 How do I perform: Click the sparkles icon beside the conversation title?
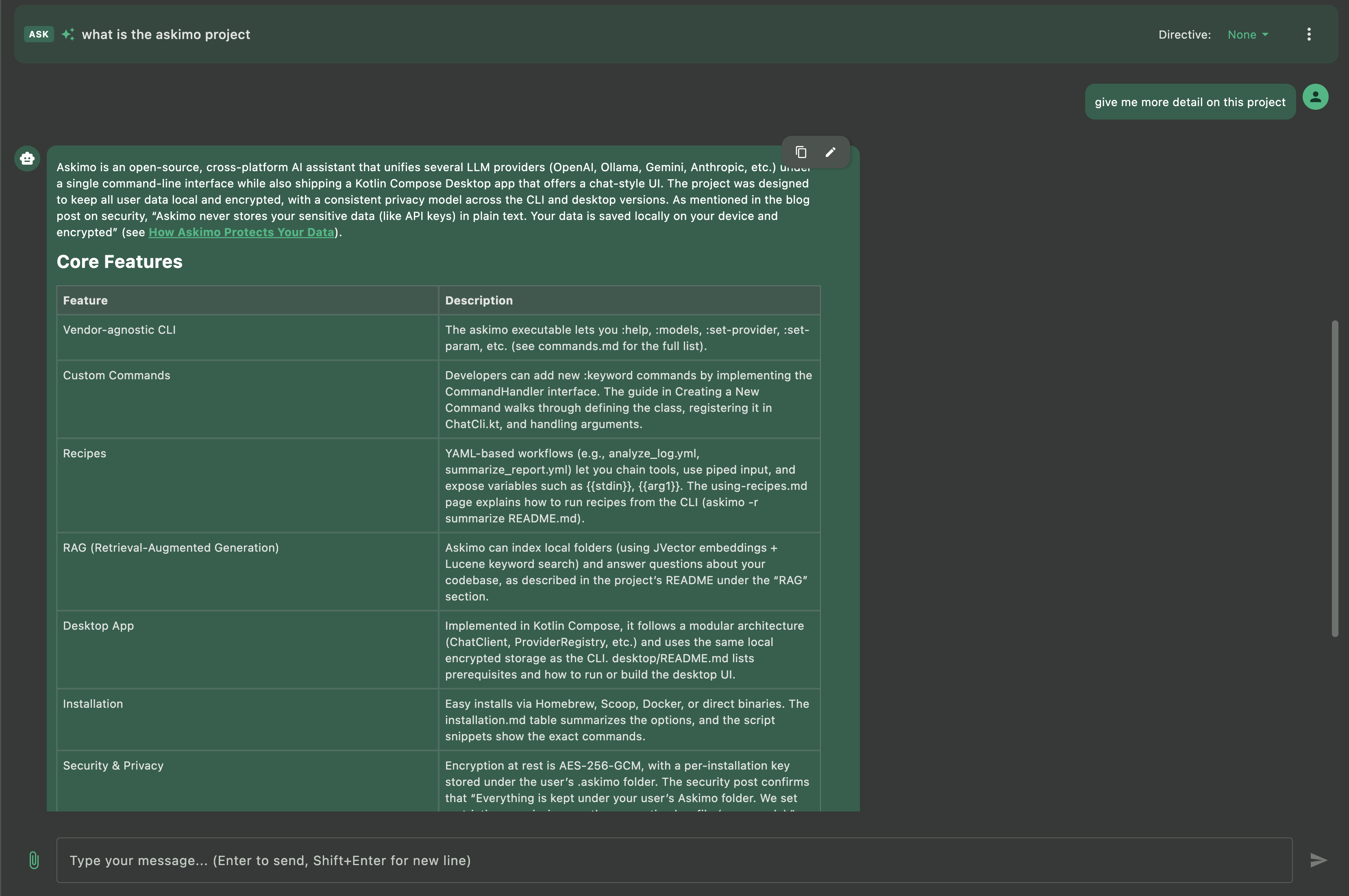click(68, 34)
